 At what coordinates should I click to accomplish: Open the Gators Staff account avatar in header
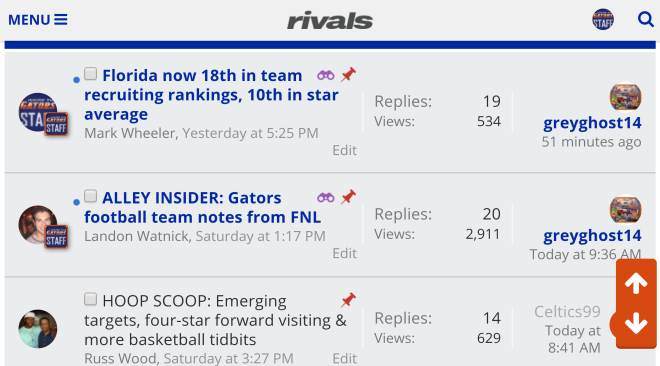(x=603, y=19)
